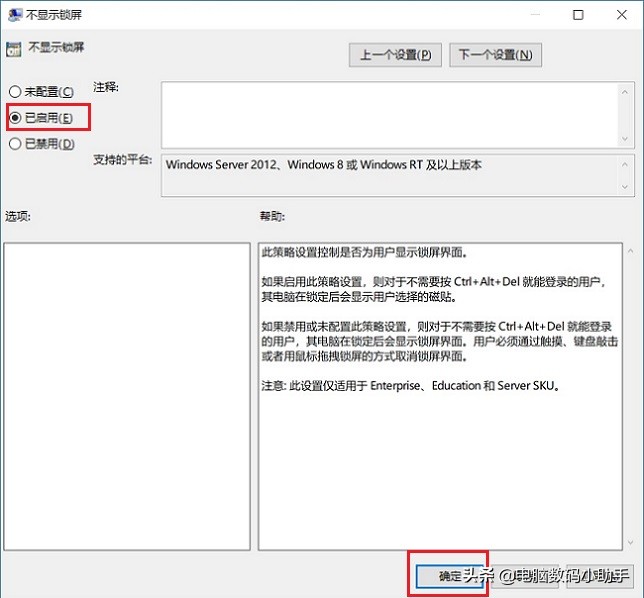Click the policy setting icon beside 不显示锁屏 heading
The image size is (644, 598).
pos(14,47)
